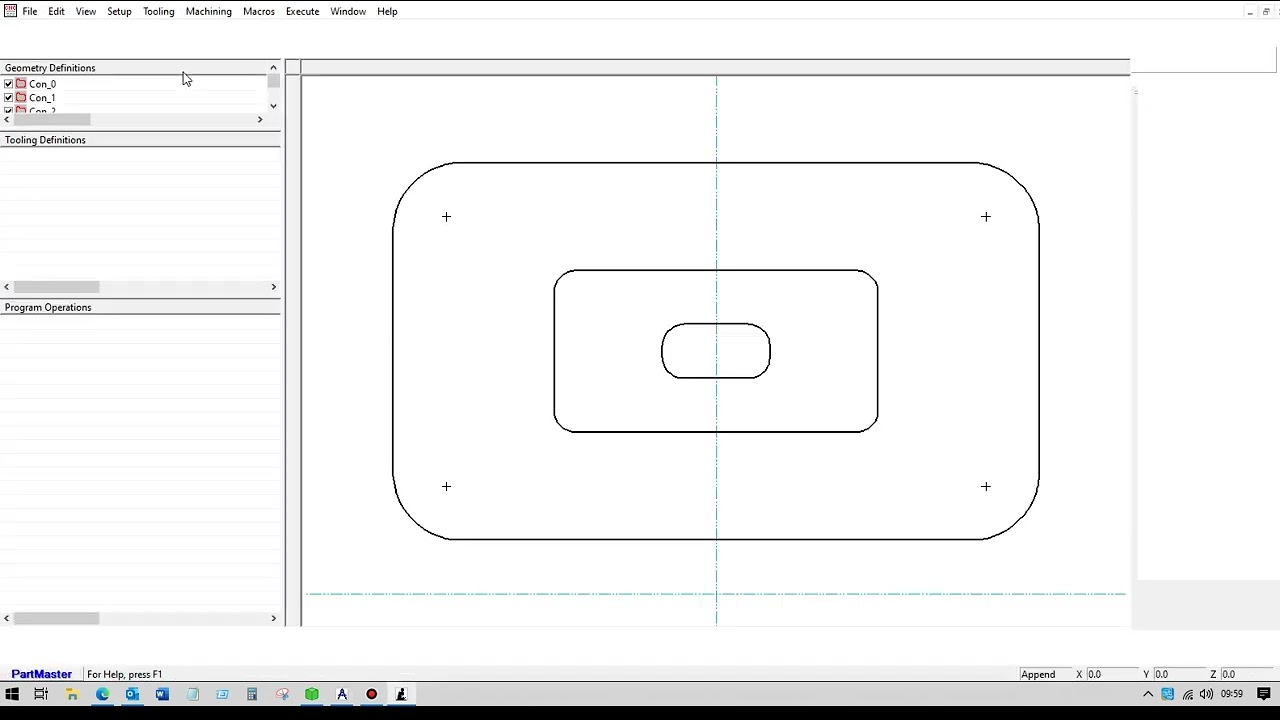Open the Help menu
Screen dimensions: 1280x720
pos(387,11)
